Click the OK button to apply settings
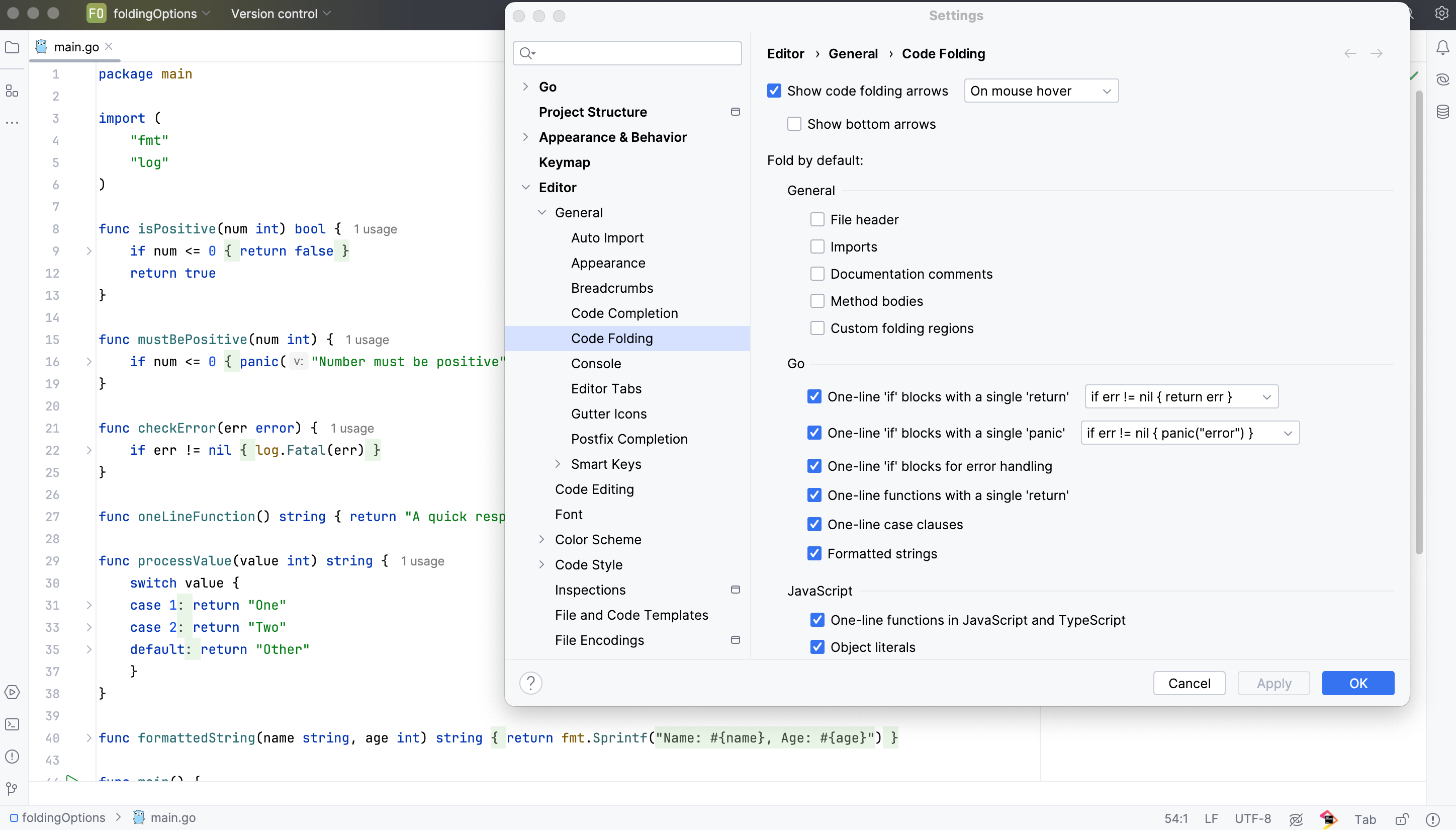 coord(1358,682)
